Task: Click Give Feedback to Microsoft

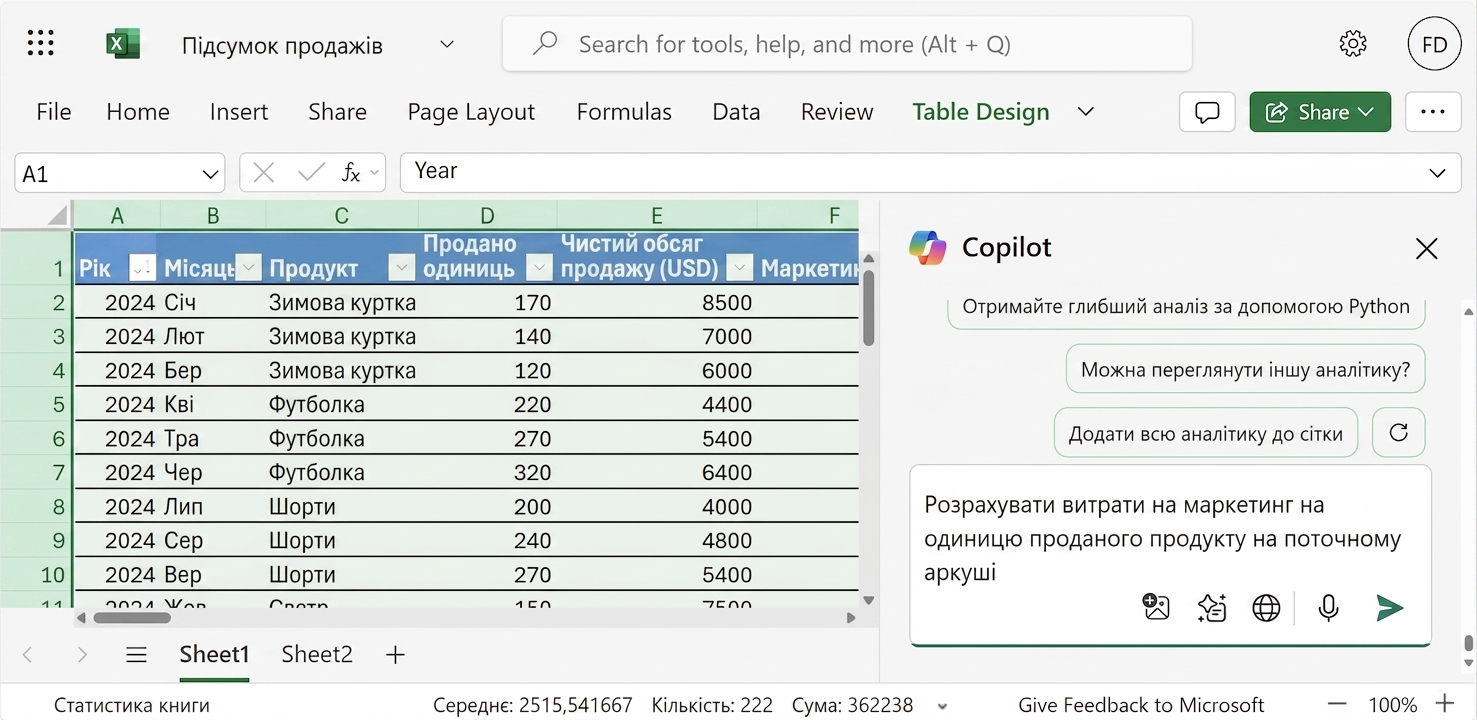Action: (1141, 705)
